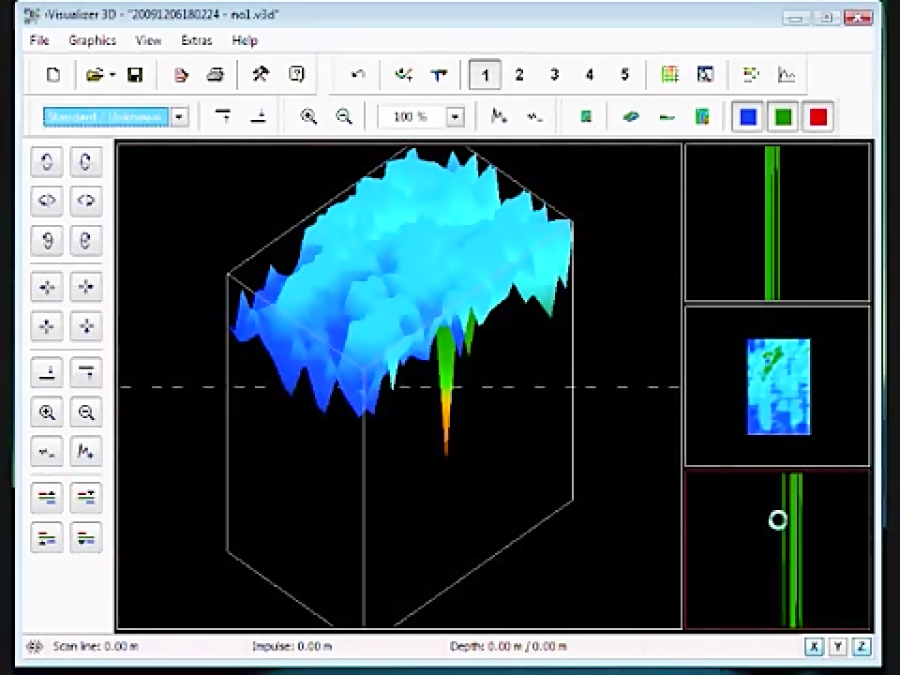900x675 pixels.
Task: Open the Graphics menu
Action: point(92,40)
